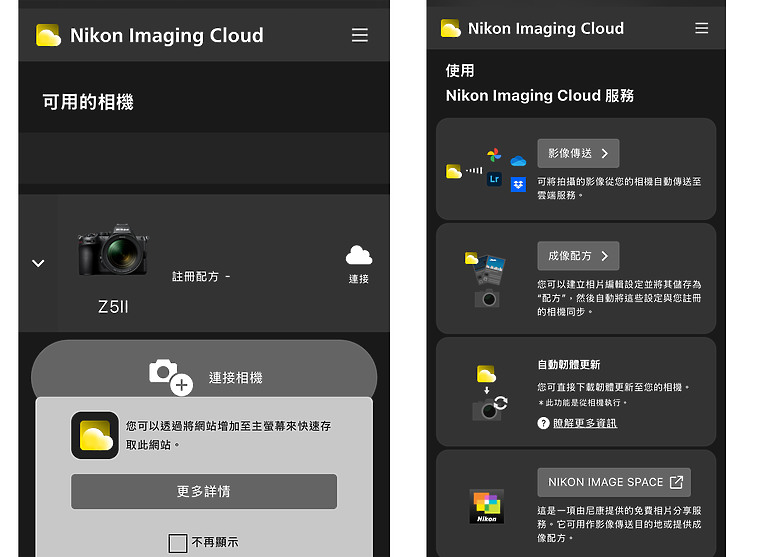The width and height of the screenshot is (780, 557).
Task: Click chevron arrow on 影像傳送 button
Action: tap(605, 154)
